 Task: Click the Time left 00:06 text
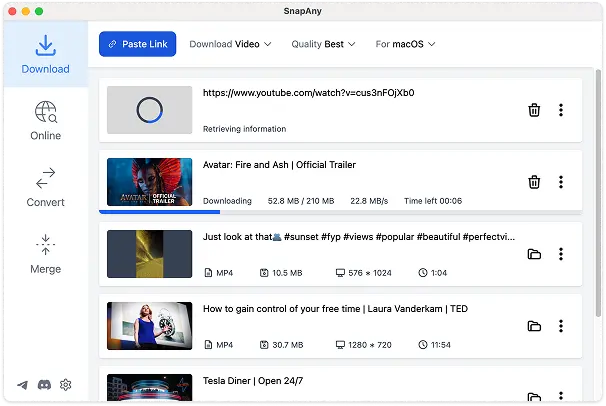pos(433,201)
